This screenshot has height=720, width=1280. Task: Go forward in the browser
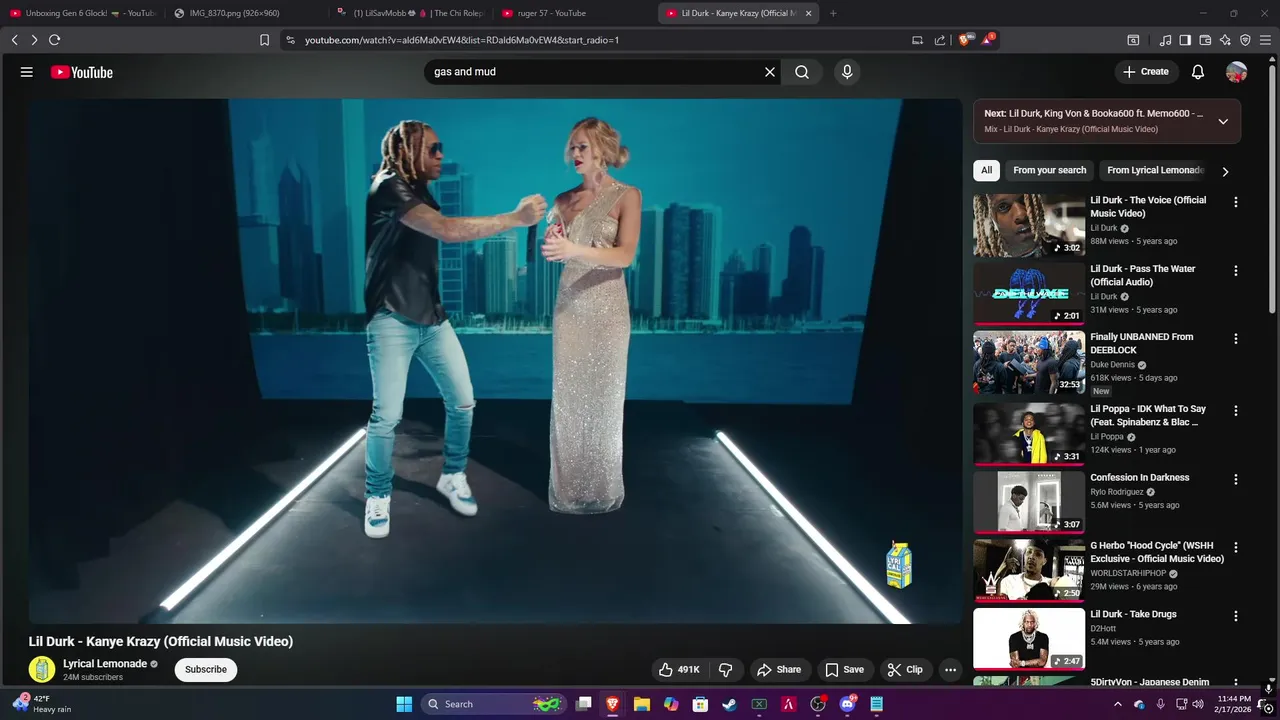tap(34, 40)
